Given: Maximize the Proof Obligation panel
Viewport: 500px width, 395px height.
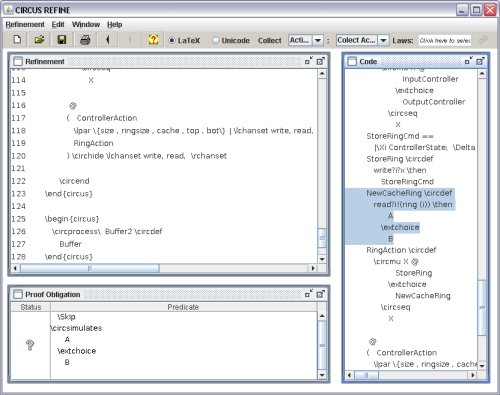Looking at the screenshot, I should click(320, 294).
